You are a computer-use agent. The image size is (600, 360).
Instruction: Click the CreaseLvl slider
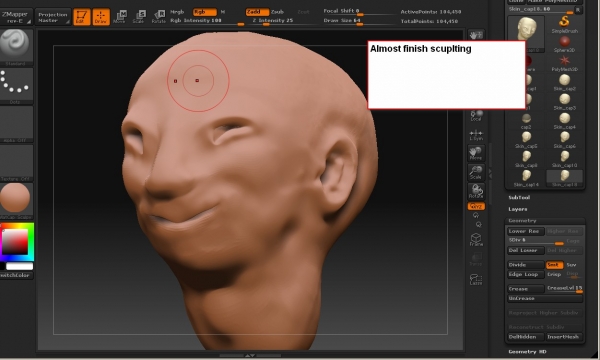pos(564,288)
